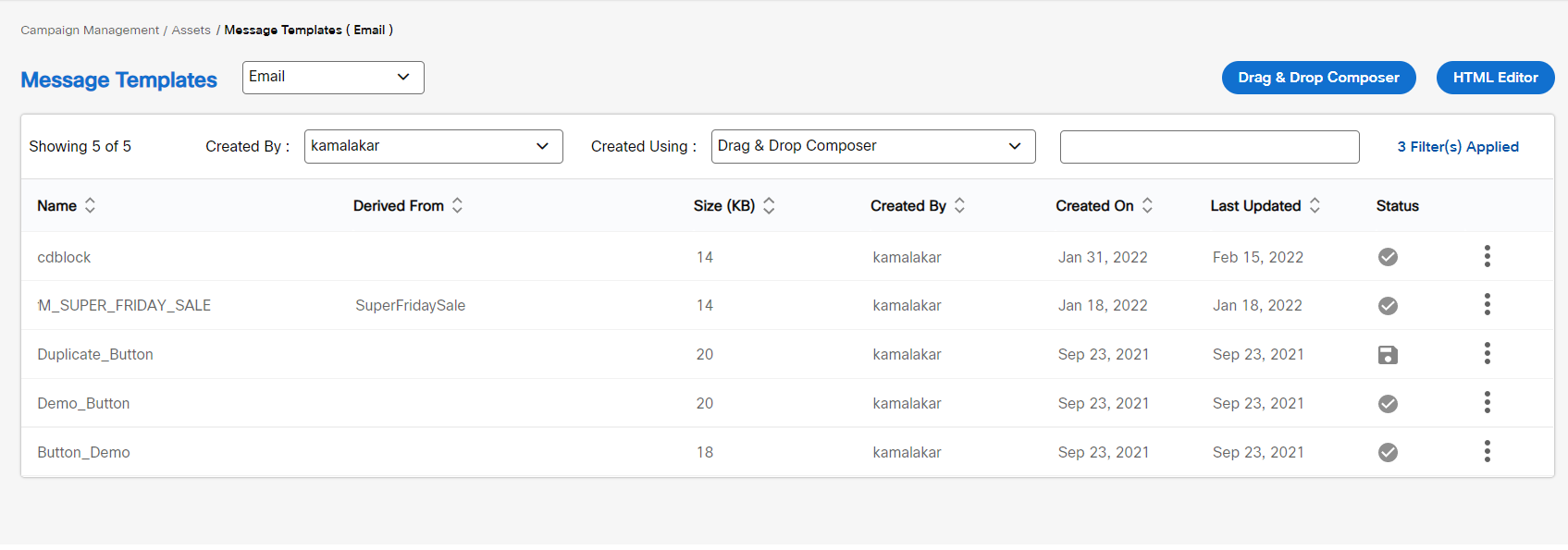Click the Created On sort arrows icon
The image size is (1568, 550).
pyautogui.click(x=1147, y=205)
